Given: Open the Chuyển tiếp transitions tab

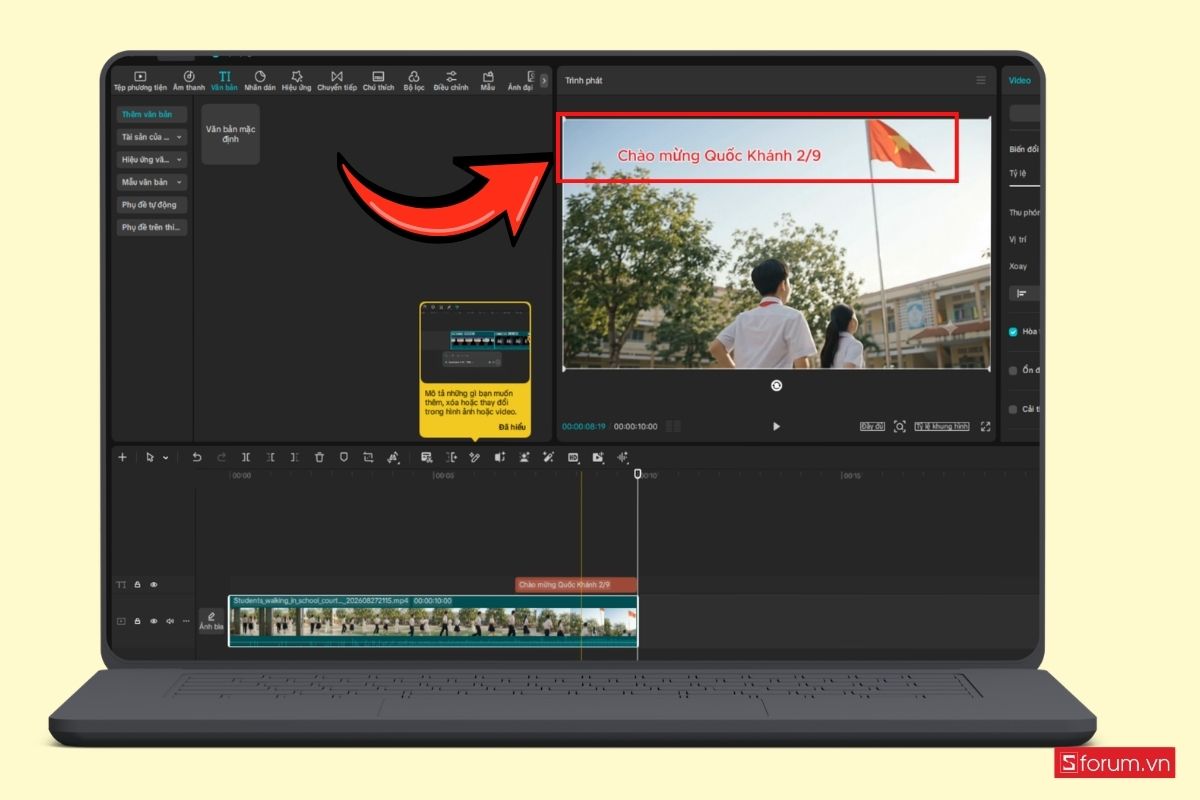Looking at the screenshot, I should [337, 81].
